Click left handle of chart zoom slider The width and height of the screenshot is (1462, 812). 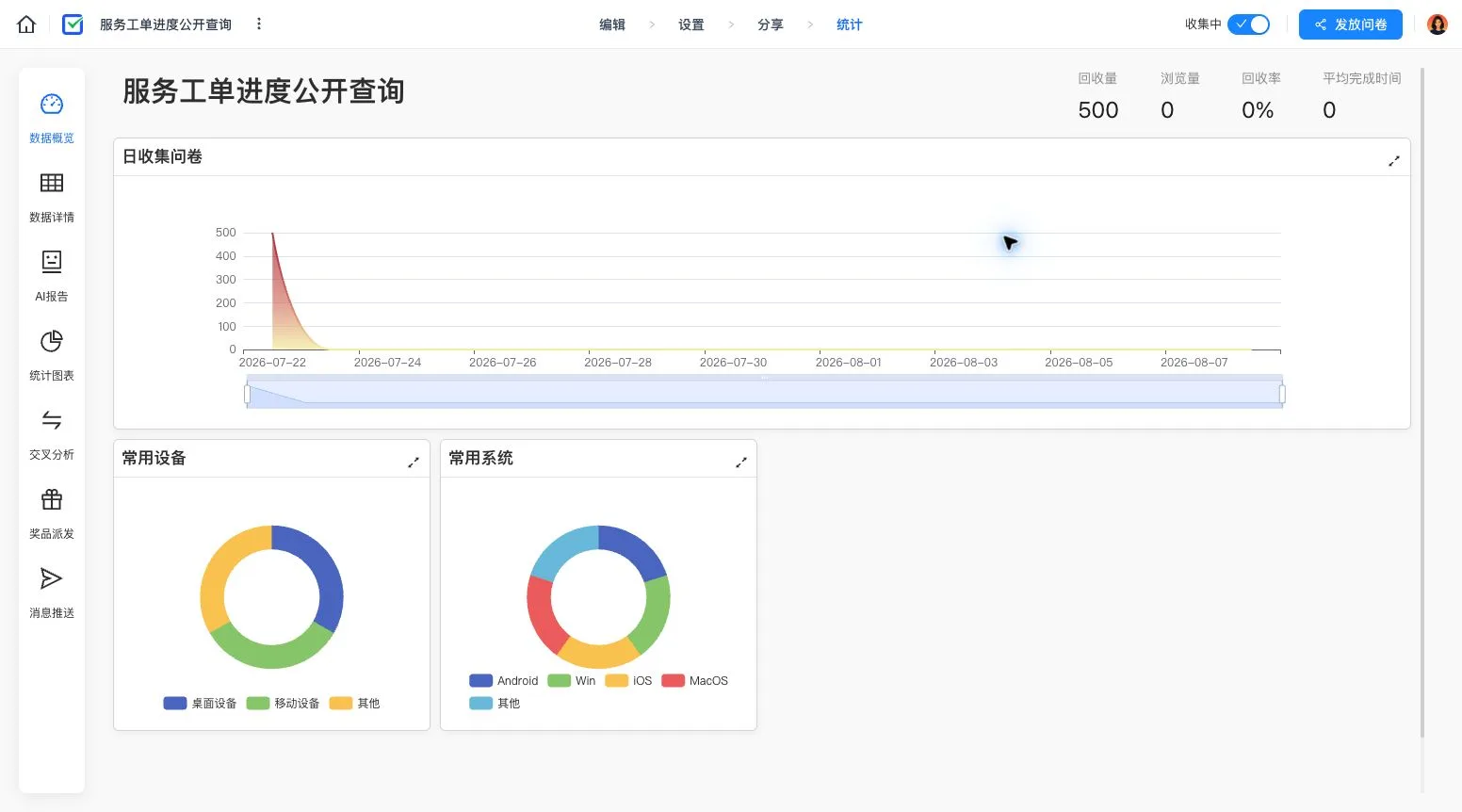[x=247, y=394]
